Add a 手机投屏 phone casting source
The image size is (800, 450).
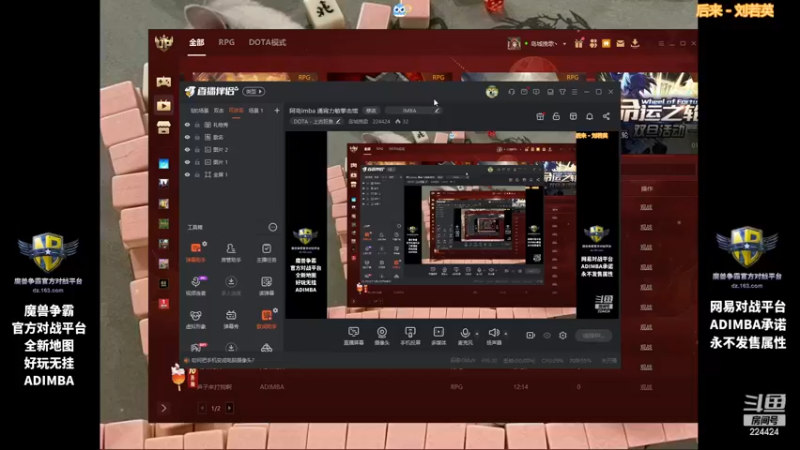[410, 336]
